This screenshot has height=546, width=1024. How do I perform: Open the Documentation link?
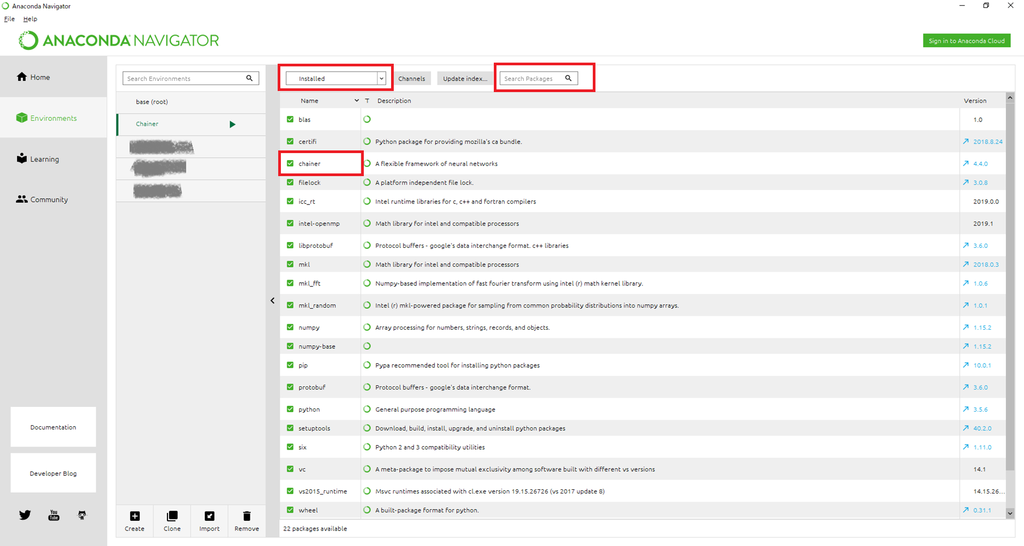(x=53, y=427)
